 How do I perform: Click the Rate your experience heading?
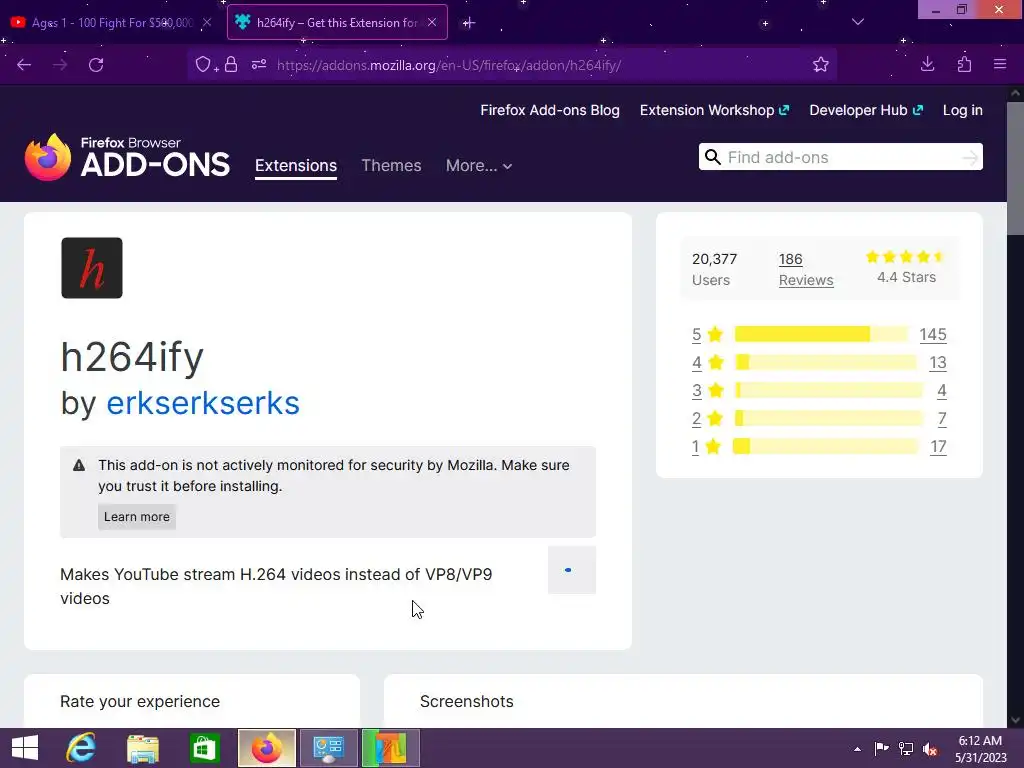140,701
